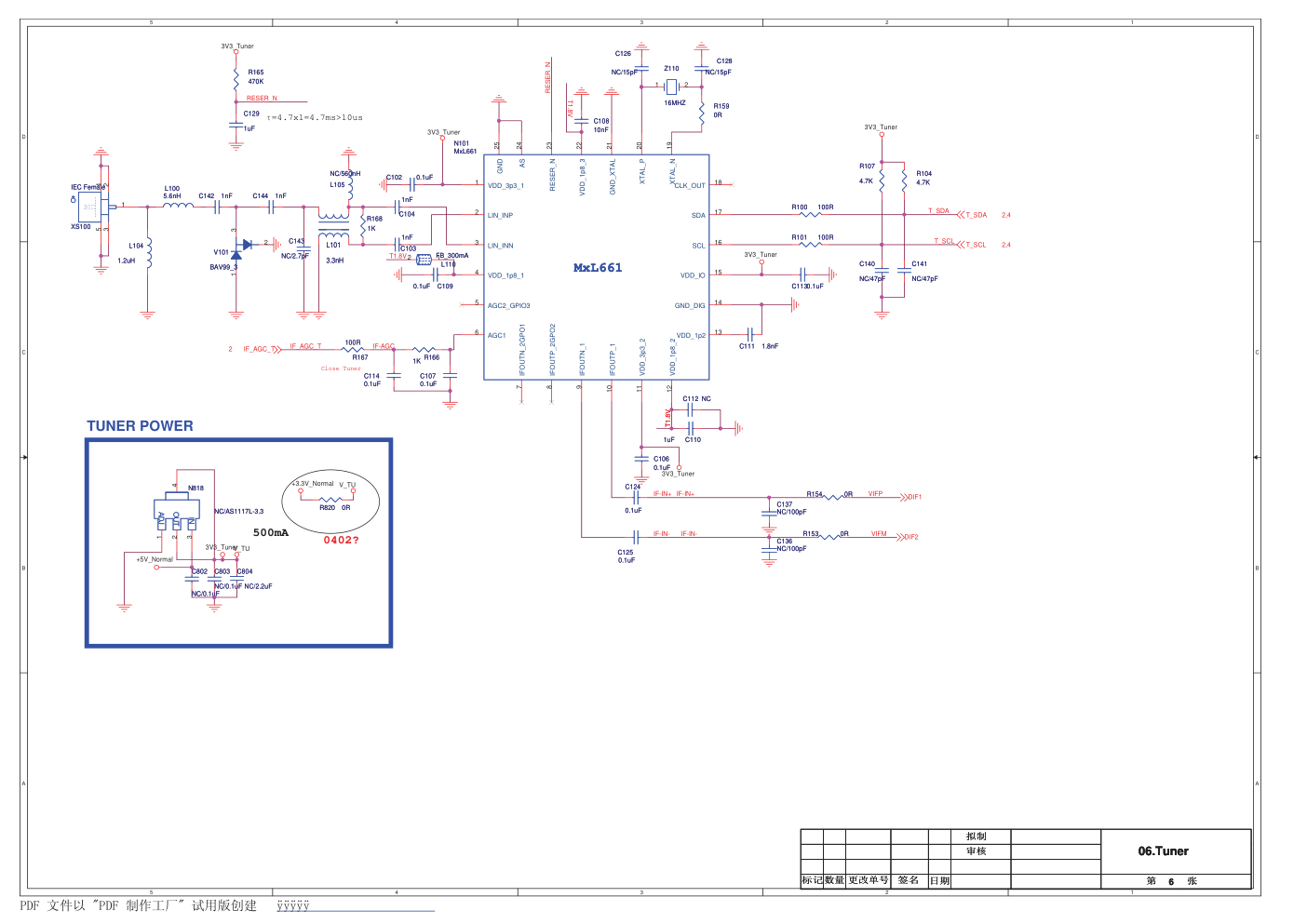
Task: Click the underlined link in PDF footer
Action: (x=293, y=906)
